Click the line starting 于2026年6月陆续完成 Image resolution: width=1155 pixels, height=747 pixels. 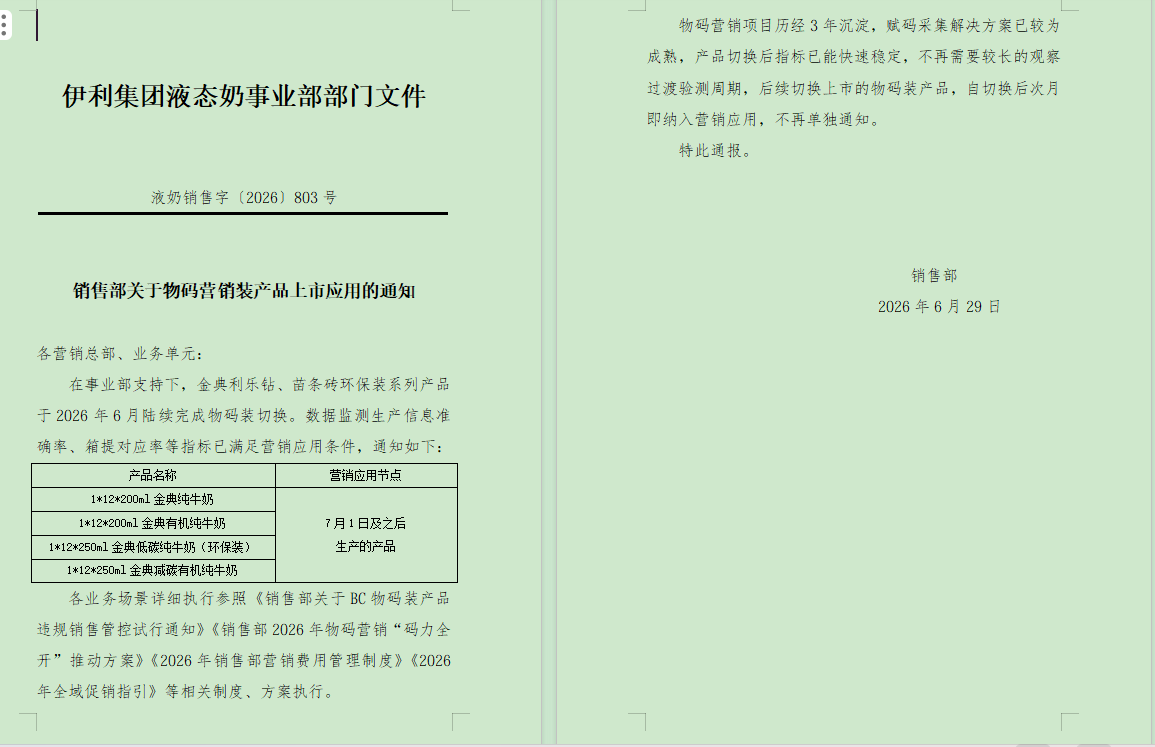(x=244, y=415)
